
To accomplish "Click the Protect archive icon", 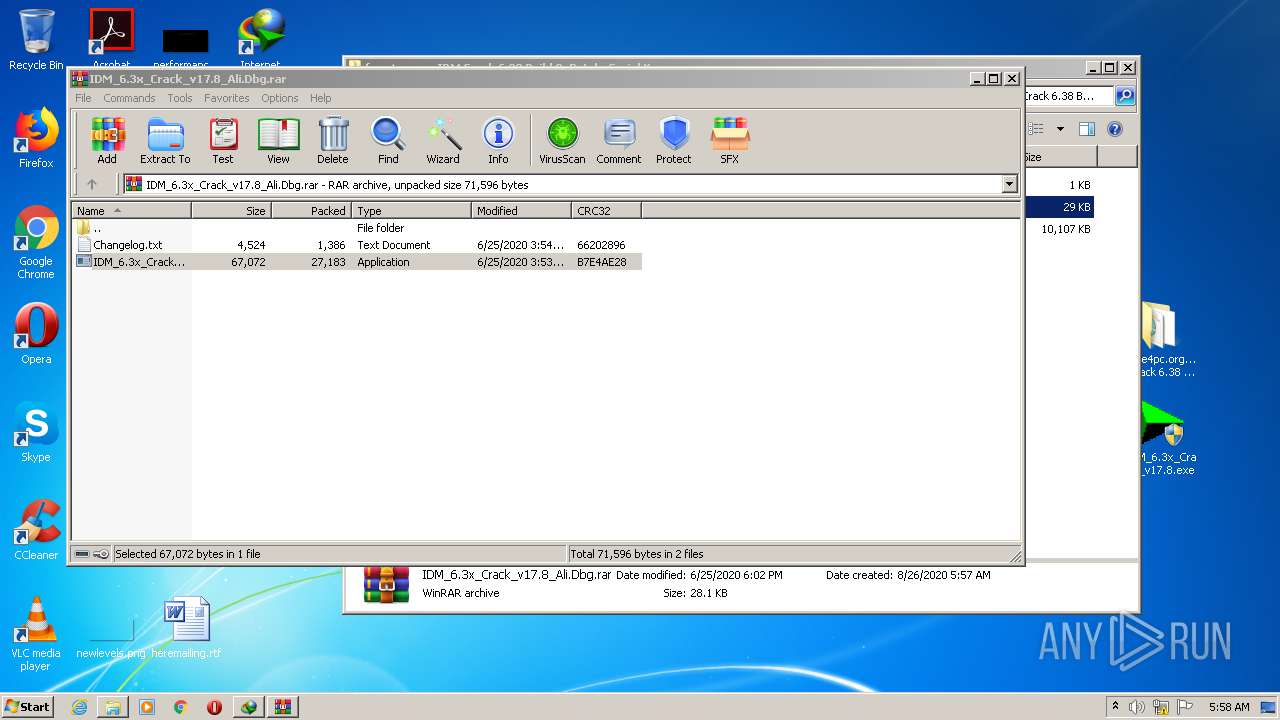I will coord(674,140).
